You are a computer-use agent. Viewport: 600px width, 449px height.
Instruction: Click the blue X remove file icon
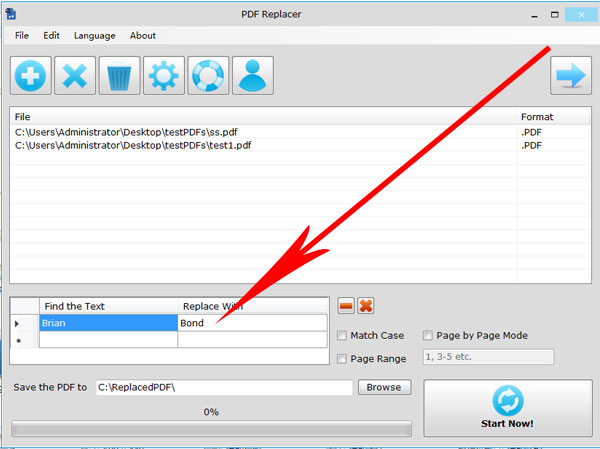[75, 75]
